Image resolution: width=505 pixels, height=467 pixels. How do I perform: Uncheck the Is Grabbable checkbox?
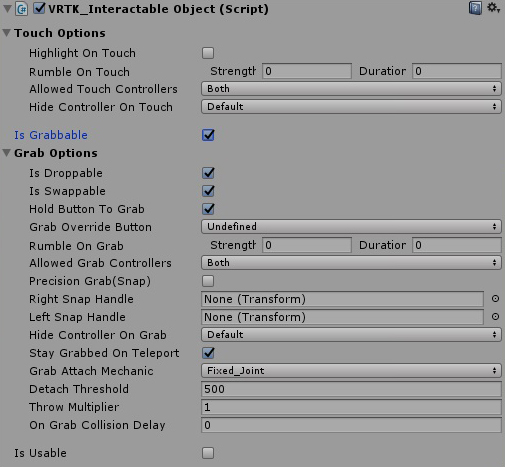pos(208,135)
